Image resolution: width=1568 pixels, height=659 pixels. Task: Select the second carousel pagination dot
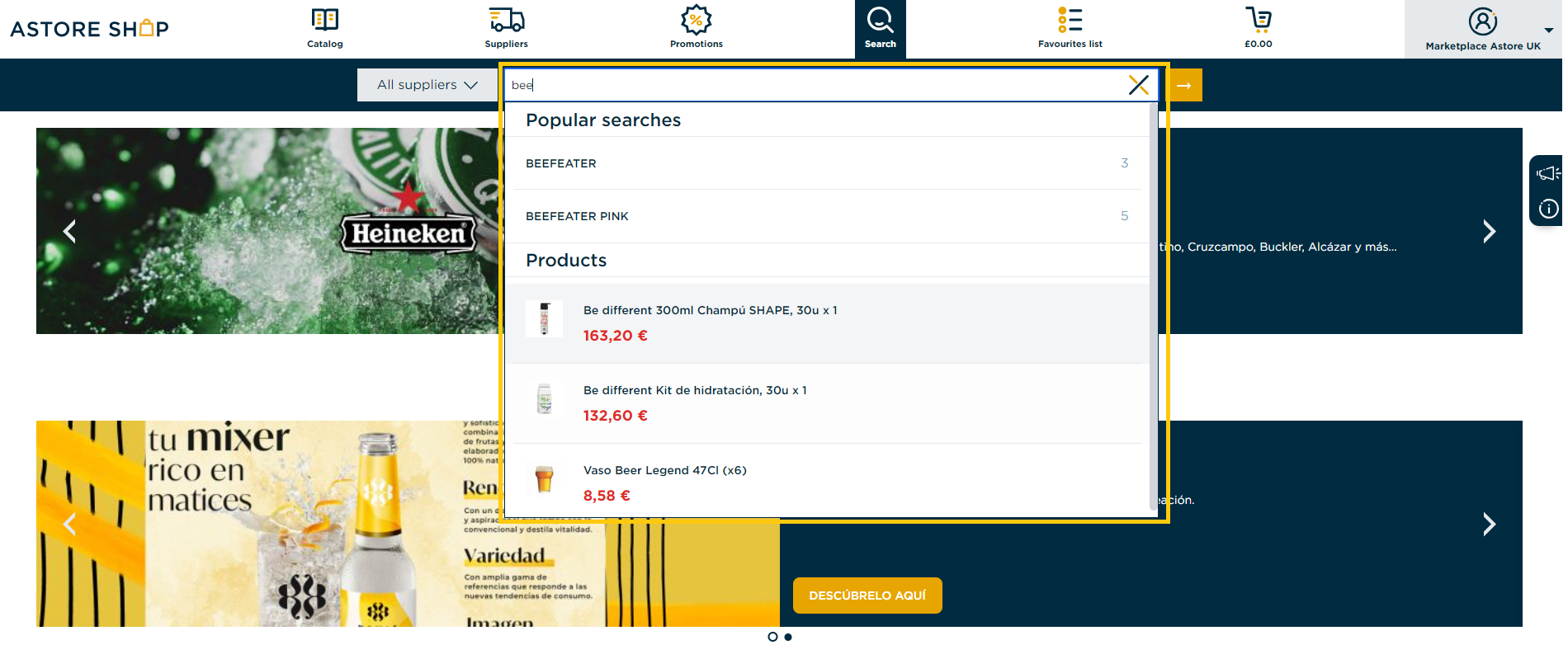click(788, 637)
